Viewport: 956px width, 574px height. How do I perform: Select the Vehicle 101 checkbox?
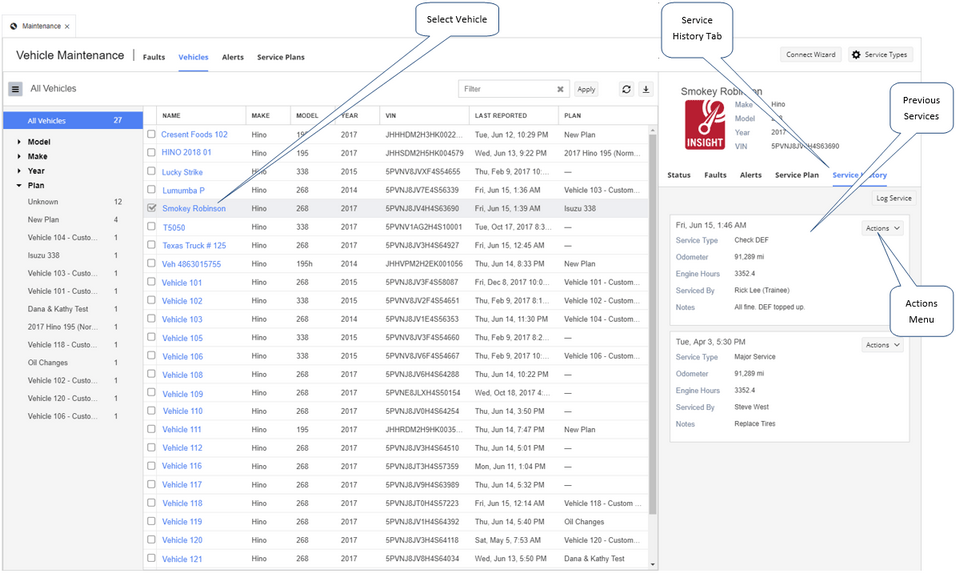point(151,282)
